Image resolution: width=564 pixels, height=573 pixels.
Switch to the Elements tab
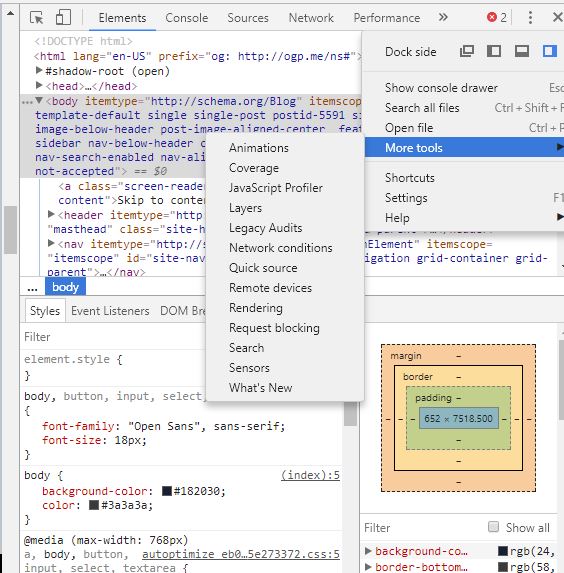[x=122, y=18]
